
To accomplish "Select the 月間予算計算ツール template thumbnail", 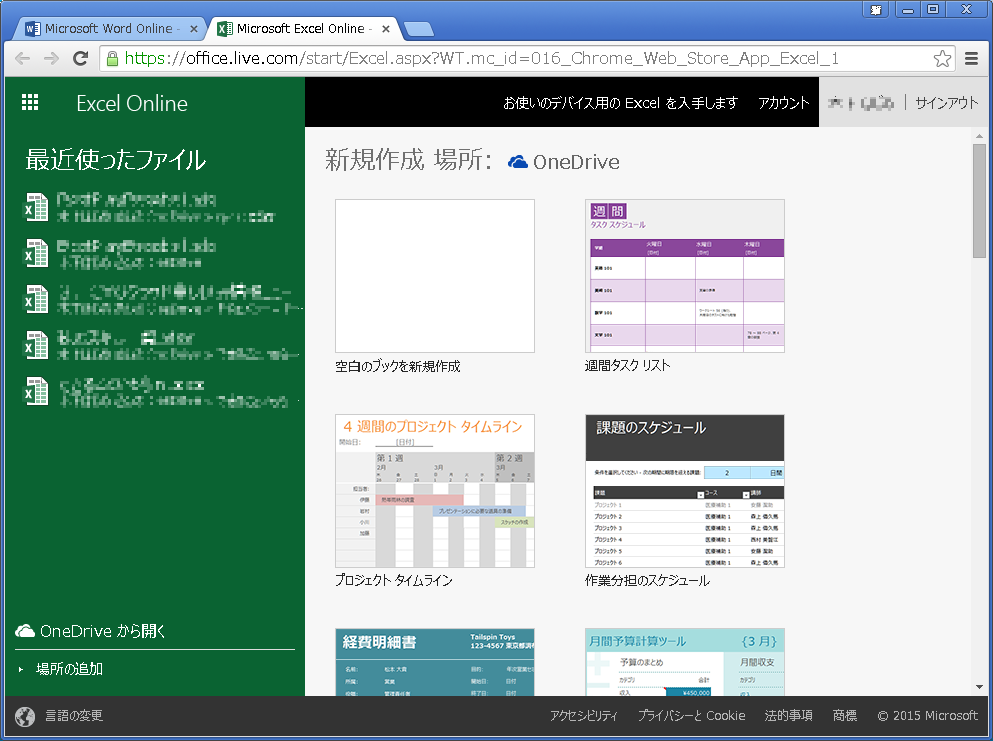I will pyautogui.click(x=685, y=662).
